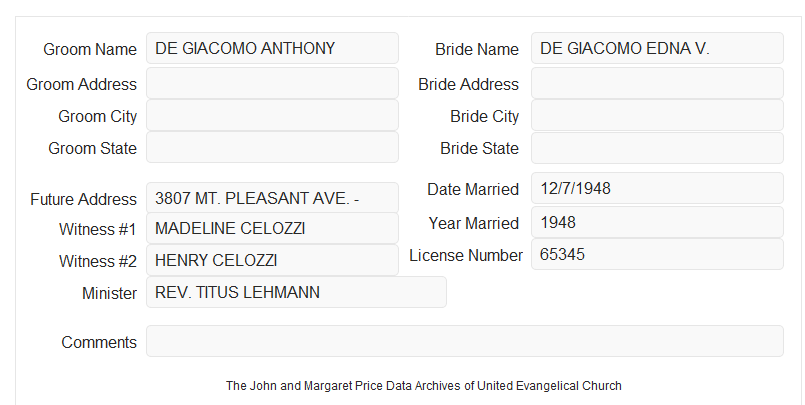
Task: Click the empty Comments field
Action: (x=465, y=341)
